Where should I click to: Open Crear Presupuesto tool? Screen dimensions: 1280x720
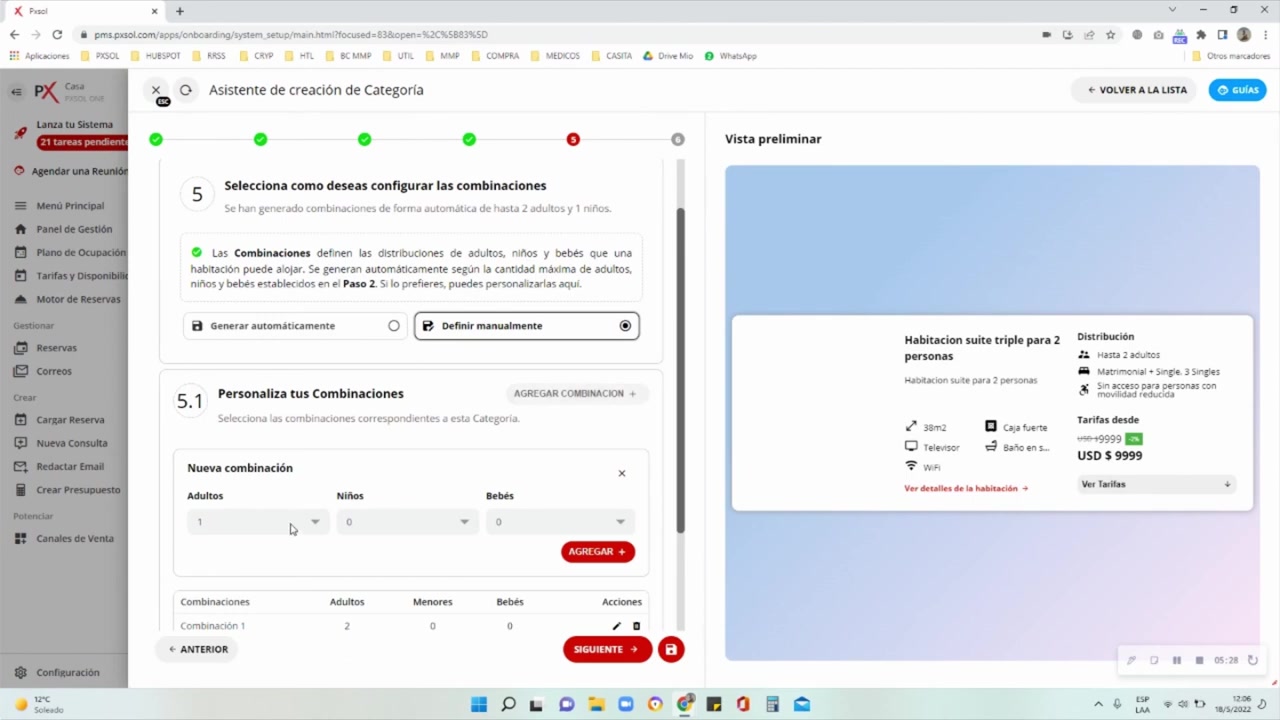78,489
